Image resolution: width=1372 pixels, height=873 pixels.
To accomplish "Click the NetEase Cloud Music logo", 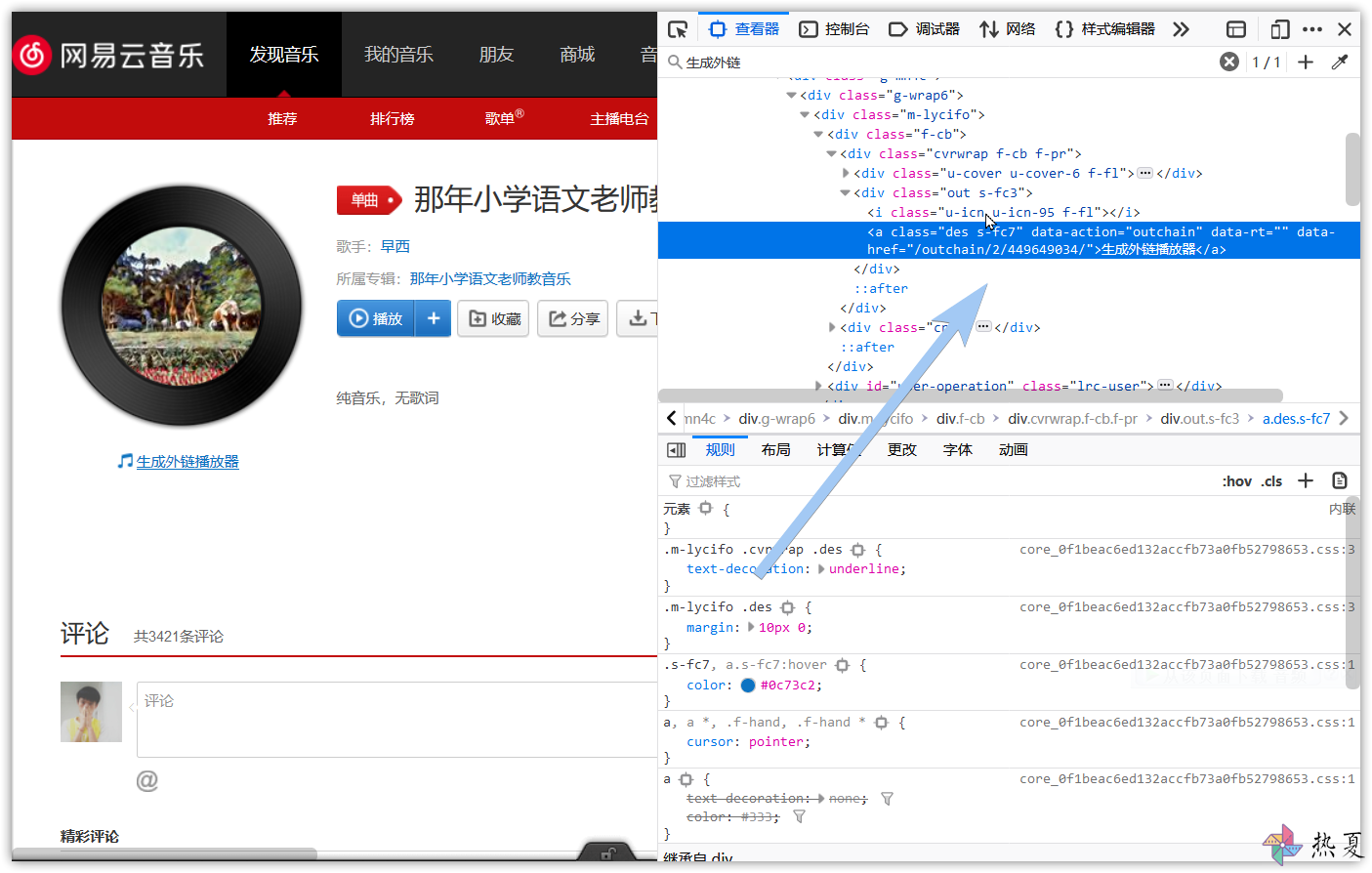I will click(109, 55).
